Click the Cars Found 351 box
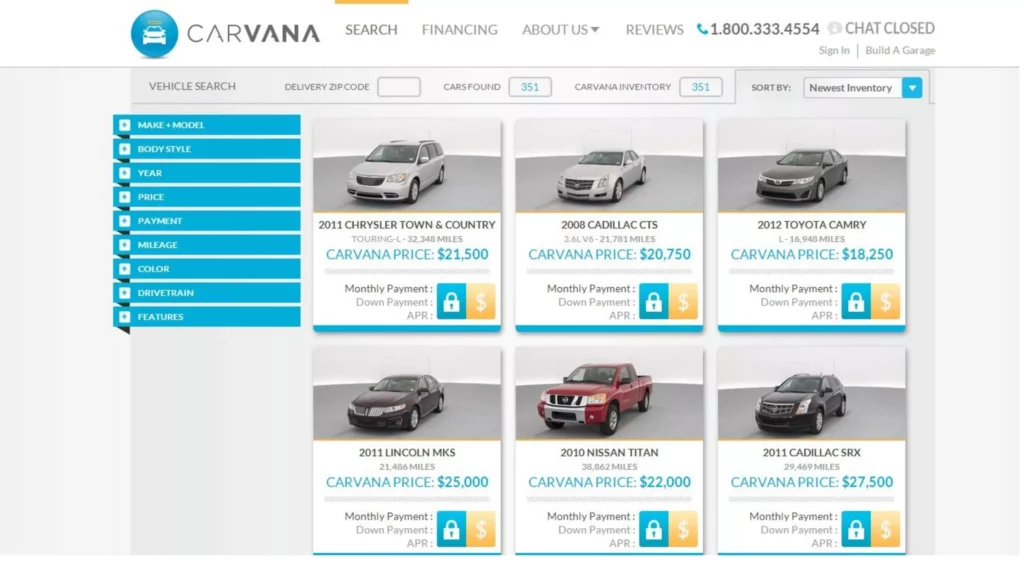This screenshot has width=1024, height=576. [x=530, y=87]
